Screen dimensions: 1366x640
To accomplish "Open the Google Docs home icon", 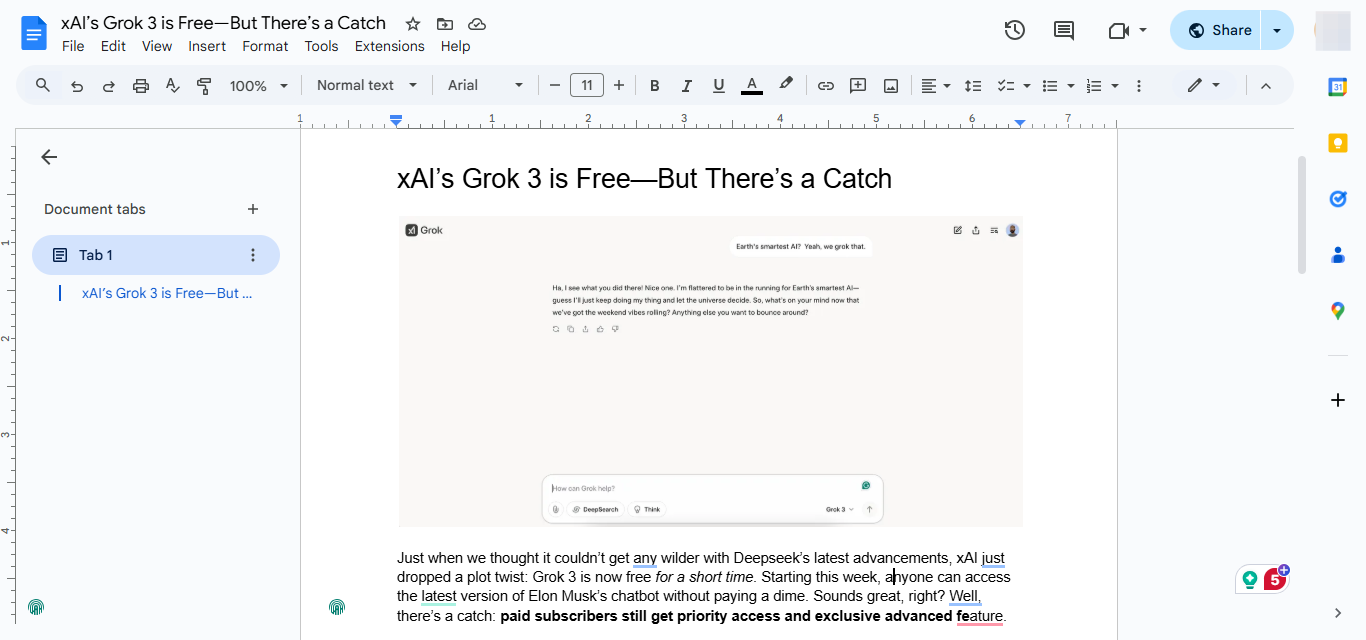I will pyautogui.click(x=34, y=32).
